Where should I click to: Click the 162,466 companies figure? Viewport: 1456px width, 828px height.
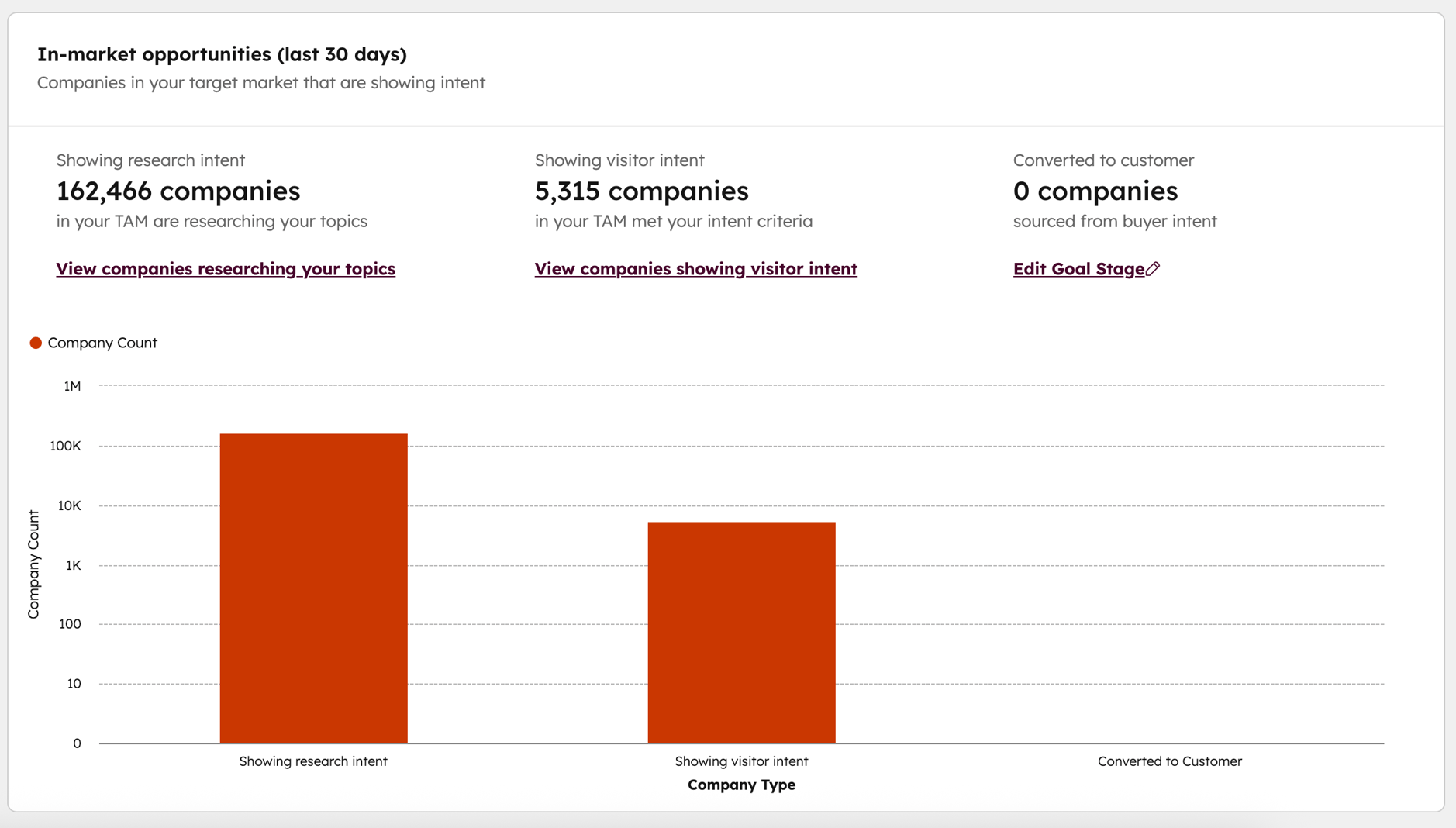click(x=178, y=191)
